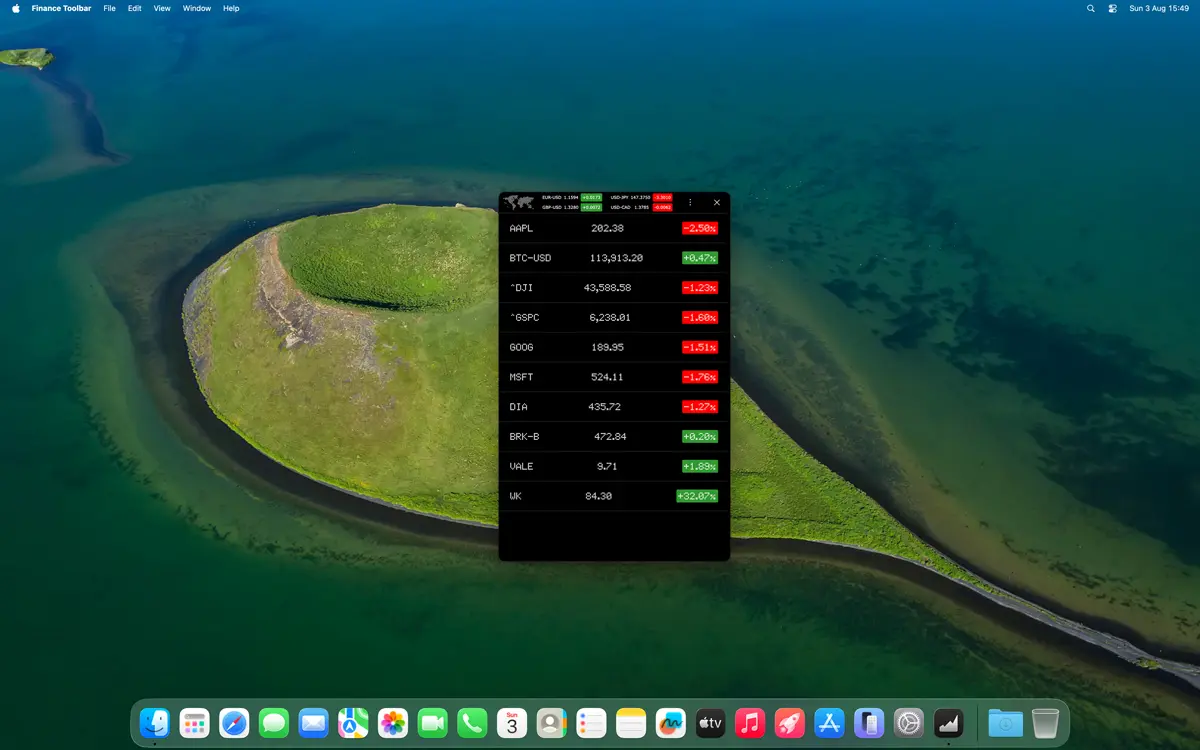Open the three-dot options menu in the widget

click(x=690, y=202)
